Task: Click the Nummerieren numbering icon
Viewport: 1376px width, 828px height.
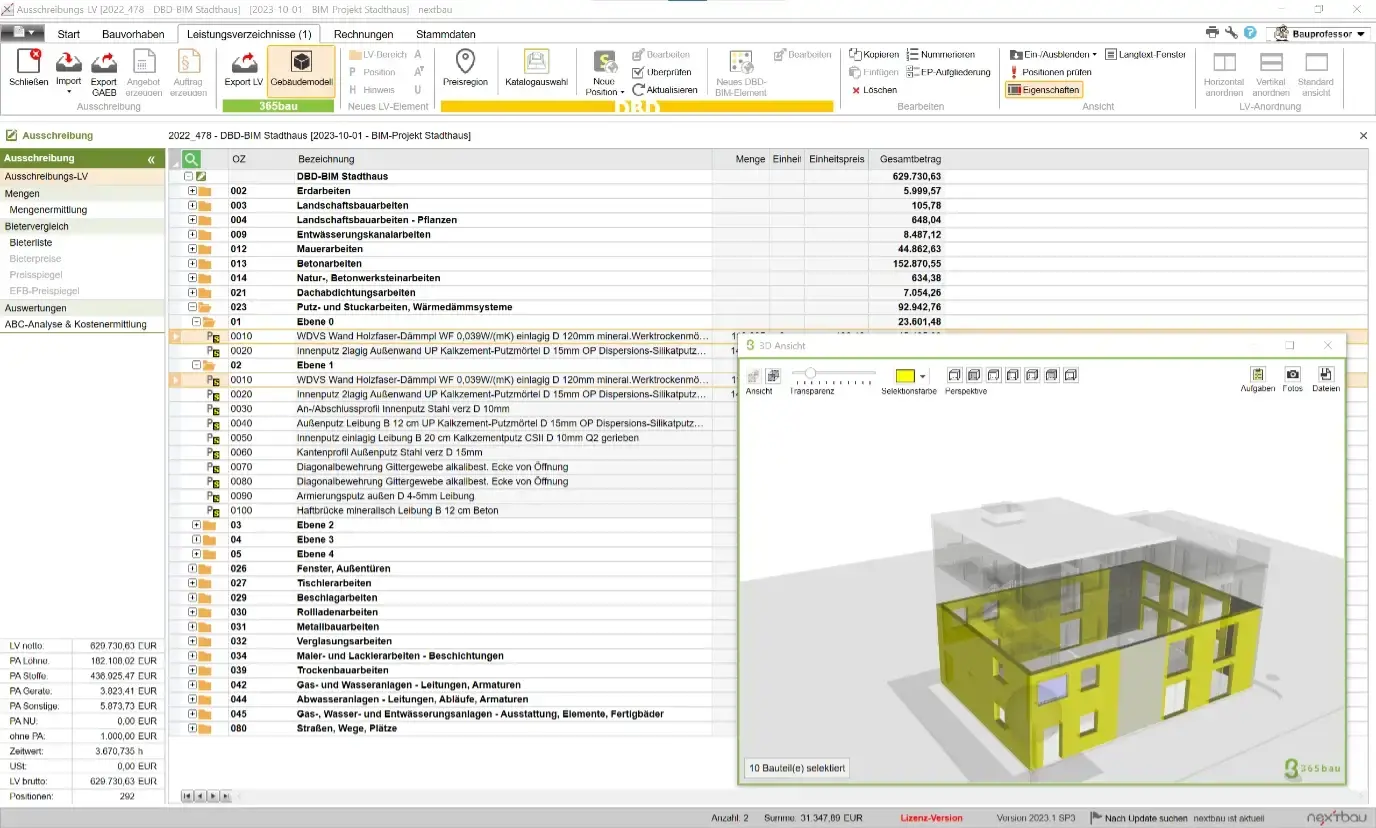Action: (913, 54)
